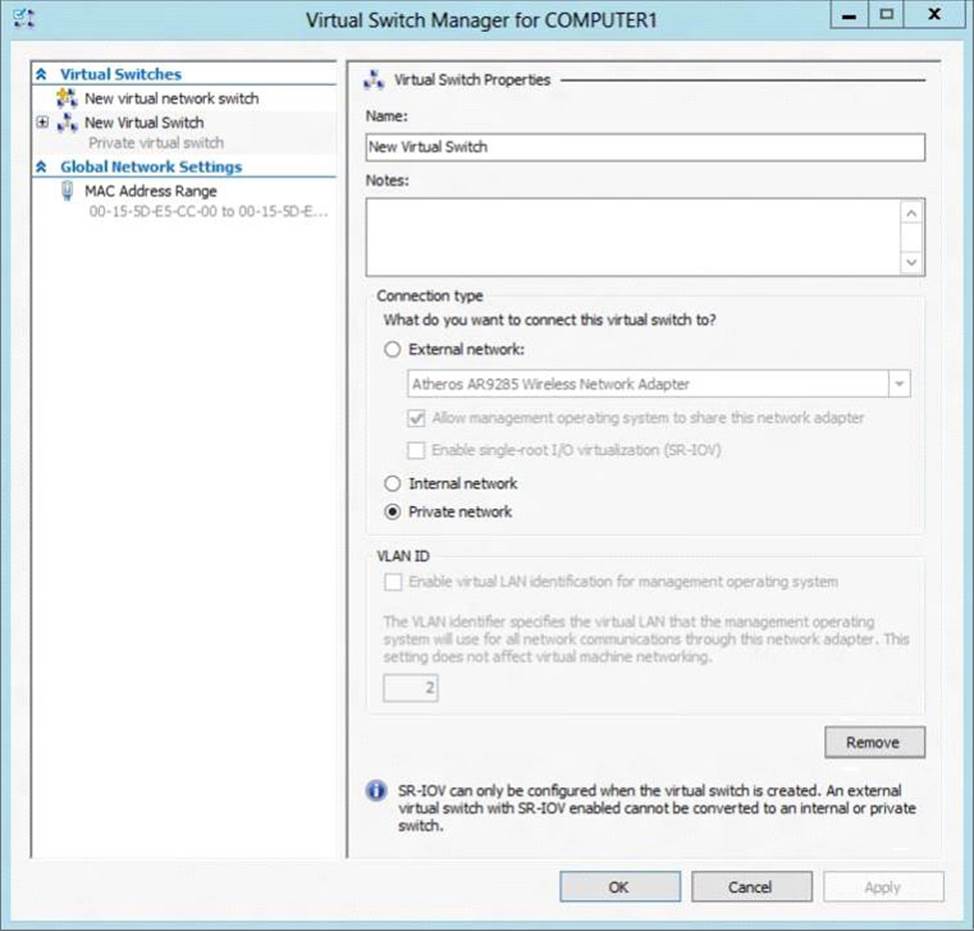The height and width of the screenshot is (931, 974).
Task: Select the Internal network radio button
Action: pos(393,483)
